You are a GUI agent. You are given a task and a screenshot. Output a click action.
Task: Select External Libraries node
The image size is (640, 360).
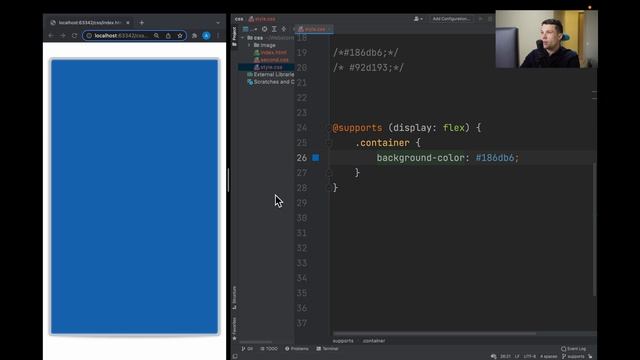click(x=271, y=75)
